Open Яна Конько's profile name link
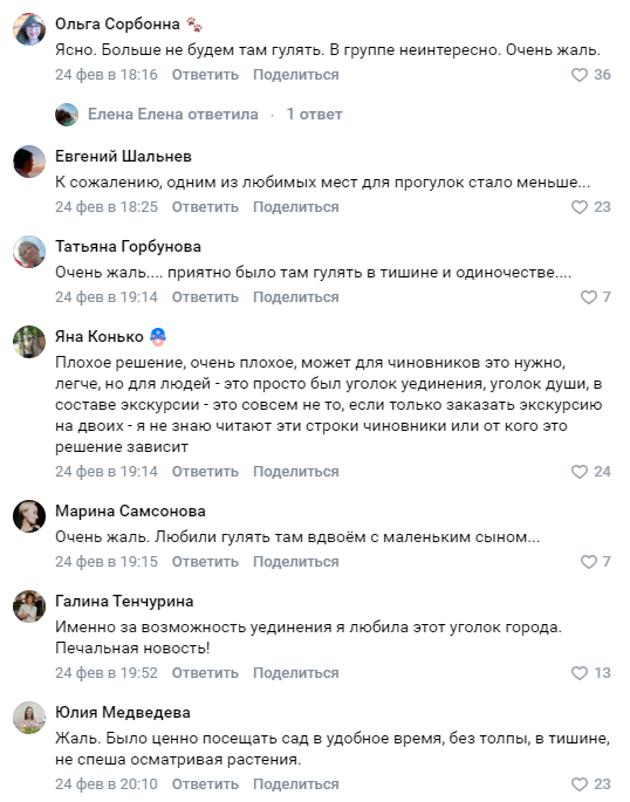The height and width of the screenshot is (802, 630). [99, 336]
